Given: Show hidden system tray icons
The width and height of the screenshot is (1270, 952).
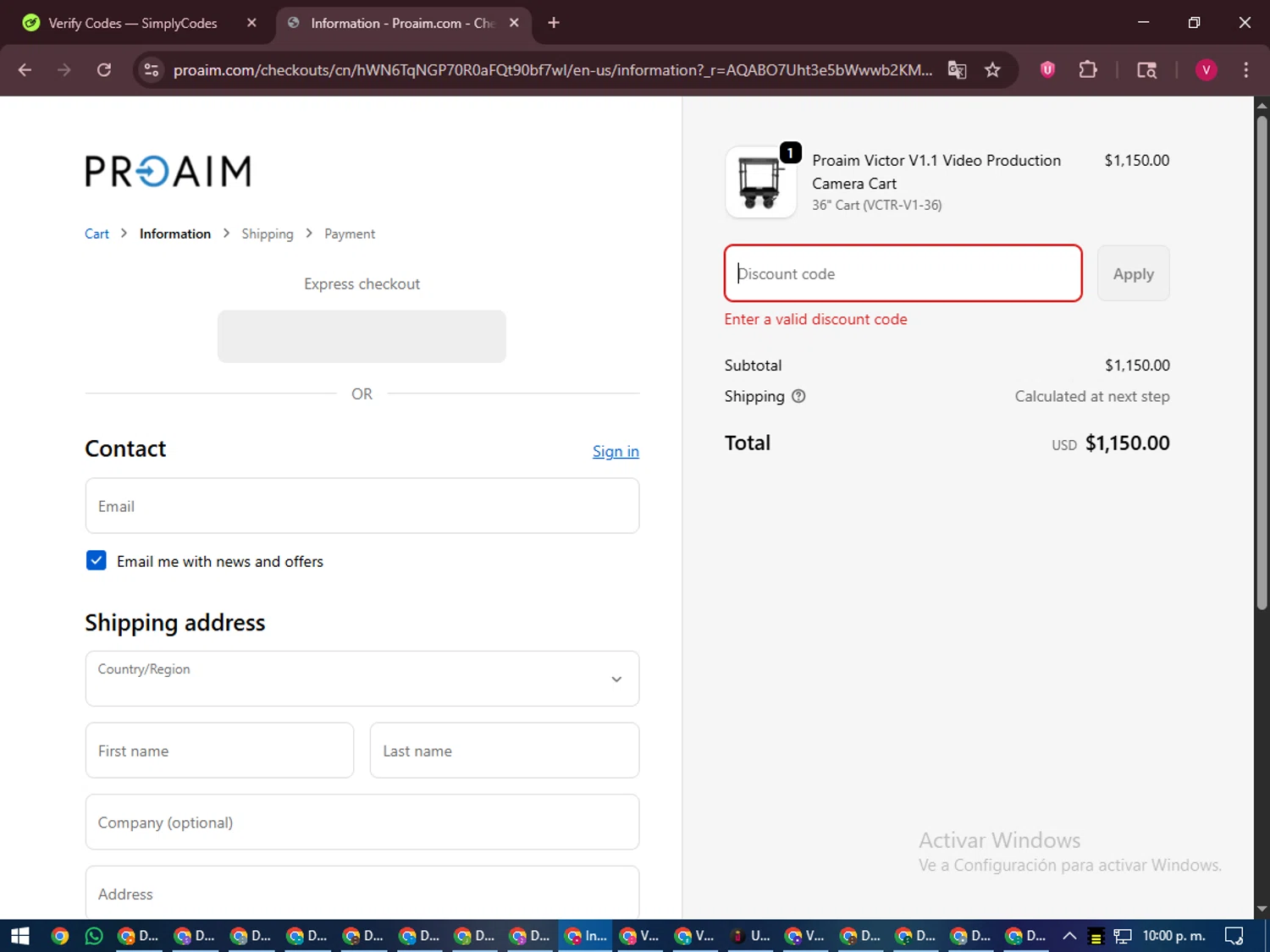Looking at the screenshot, I should [x=1069, y=936].
